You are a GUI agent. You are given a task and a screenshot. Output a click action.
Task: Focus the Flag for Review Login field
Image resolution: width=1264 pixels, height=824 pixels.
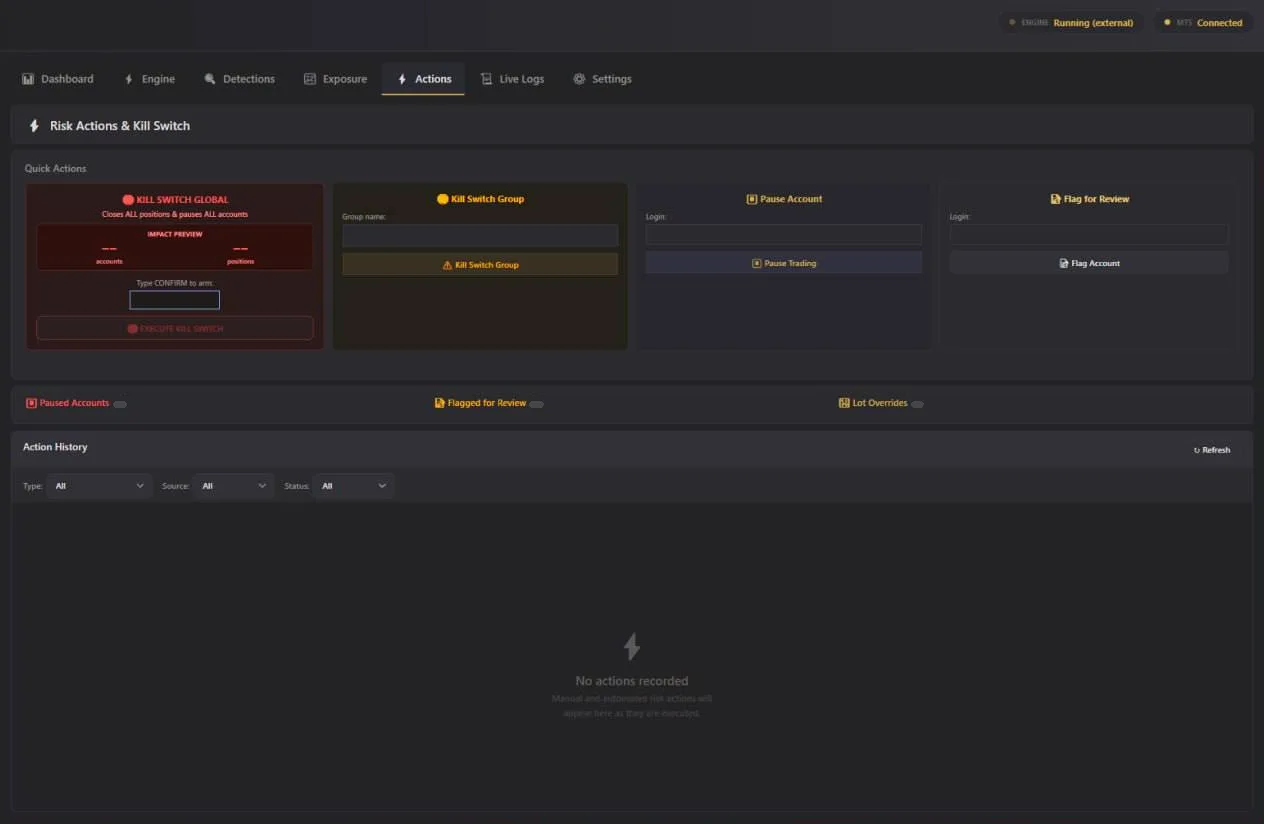click(1089, 234)
